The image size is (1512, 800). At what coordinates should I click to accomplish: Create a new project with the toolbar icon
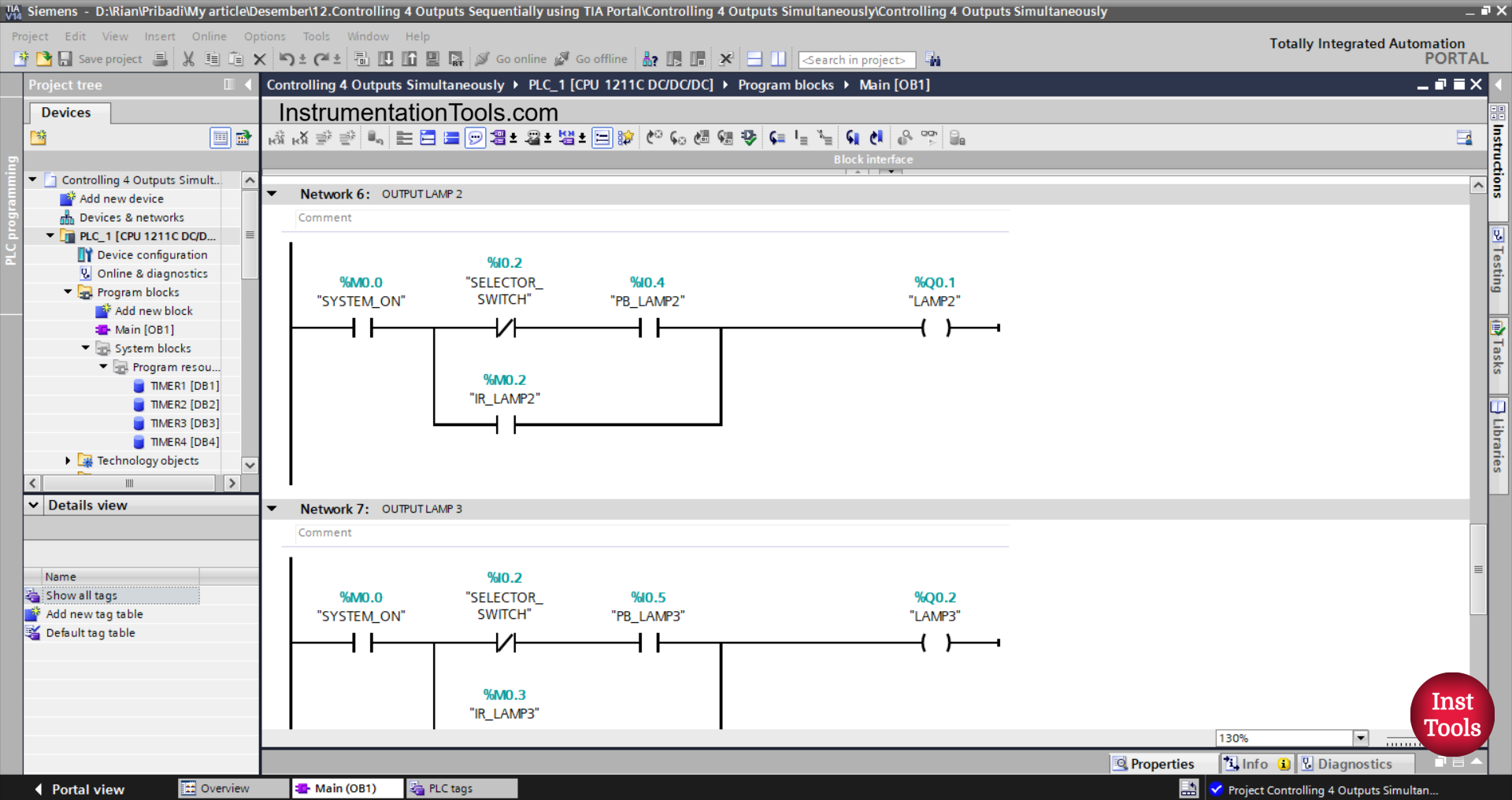pos(20,59)
